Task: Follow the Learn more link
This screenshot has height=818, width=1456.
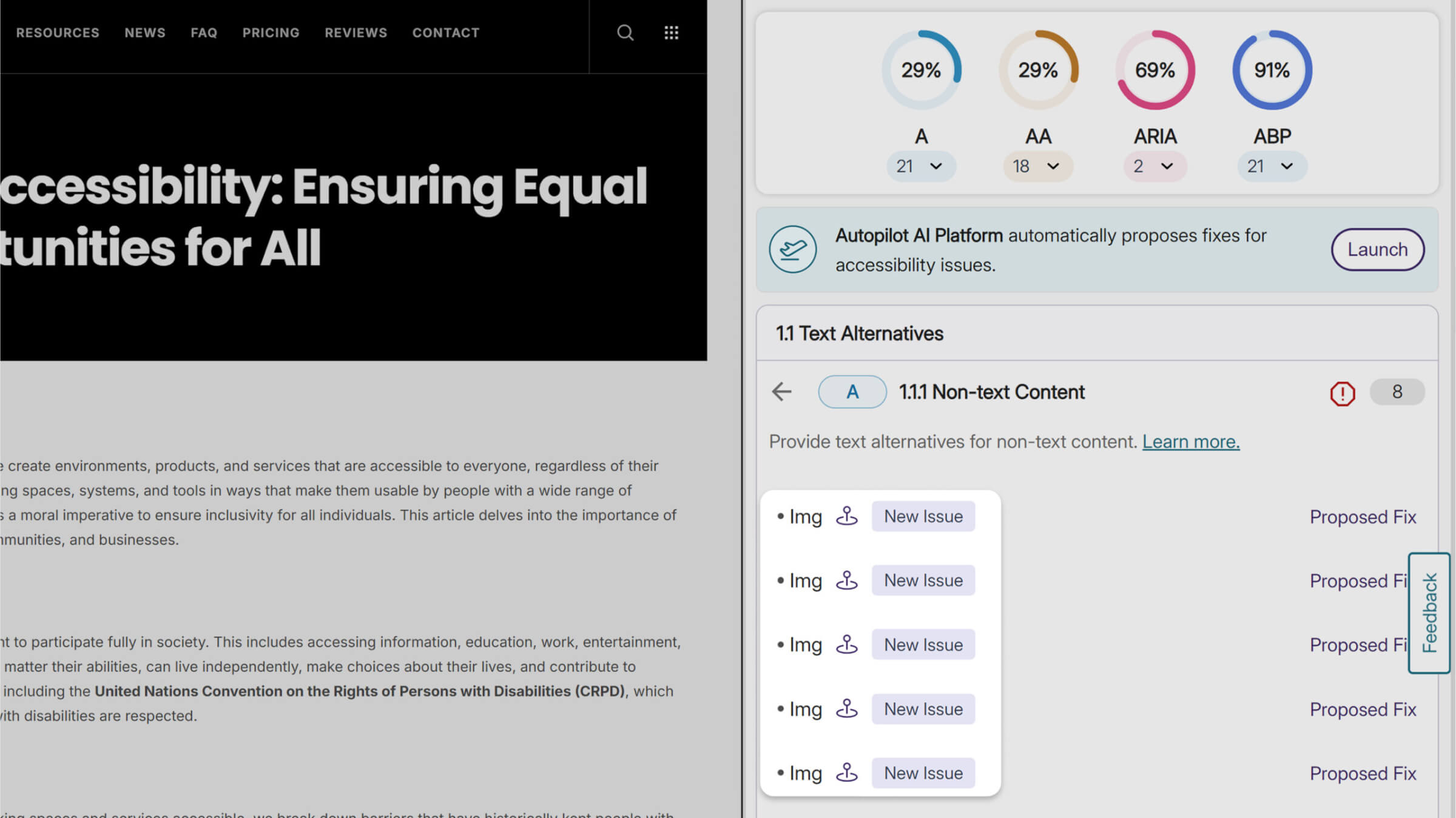Action: click(x=1190, y=441)
